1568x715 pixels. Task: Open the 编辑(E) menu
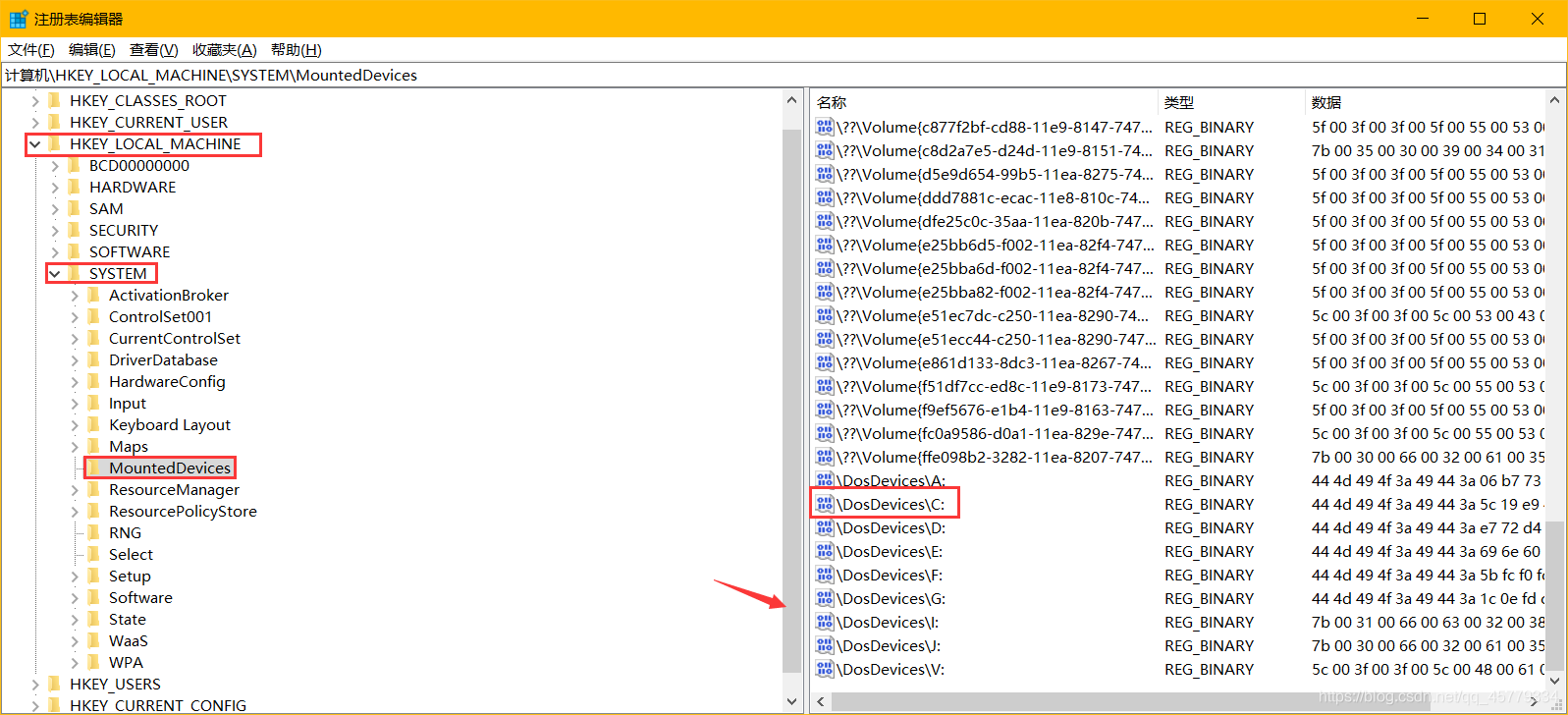[x=92, y=50]
